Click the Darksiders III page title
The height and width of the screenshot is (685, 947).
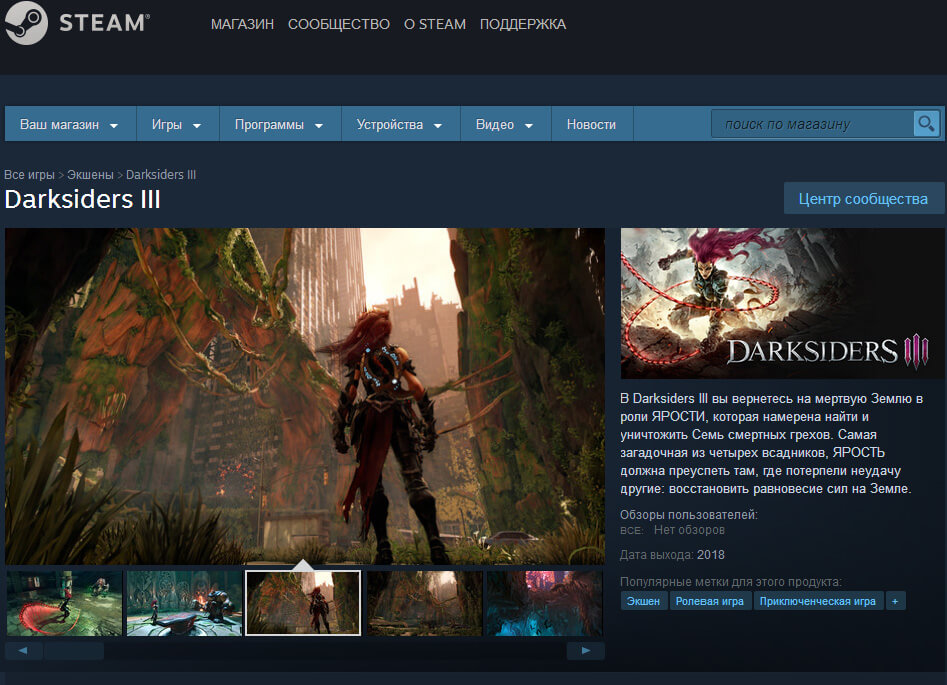click(x=83, y=199)
